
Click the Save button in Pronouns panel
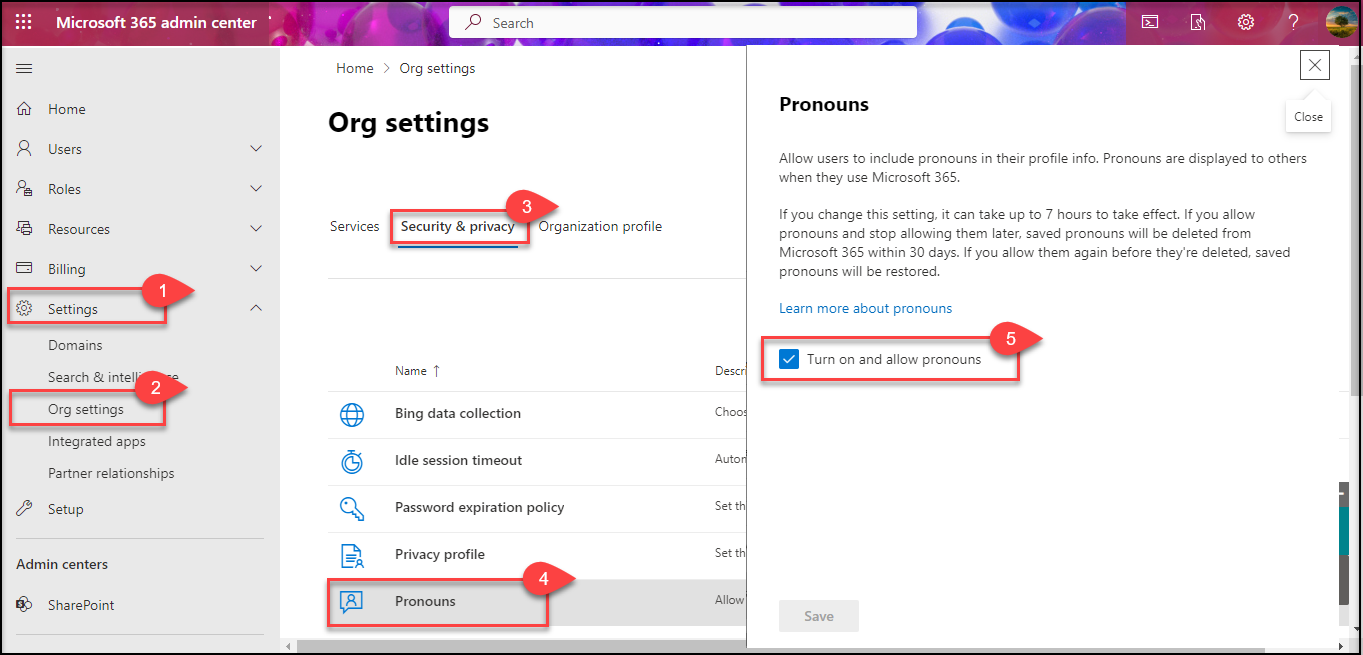click(818, 616)
